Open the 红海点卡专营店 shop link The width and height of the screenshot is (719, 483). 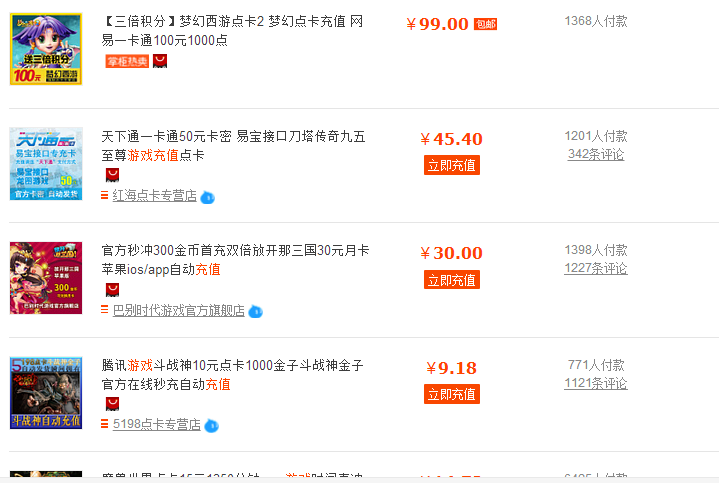tap(155, 196)
